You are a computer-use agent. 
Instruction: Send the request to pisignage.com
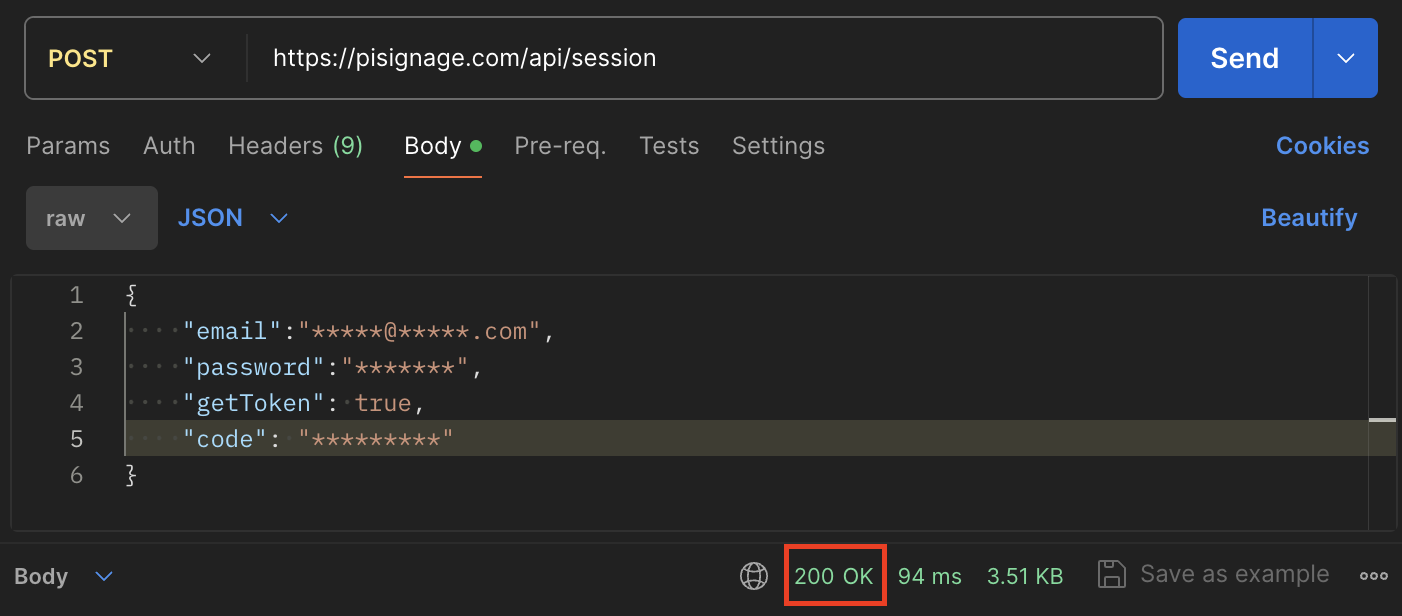pos(1244,57)
